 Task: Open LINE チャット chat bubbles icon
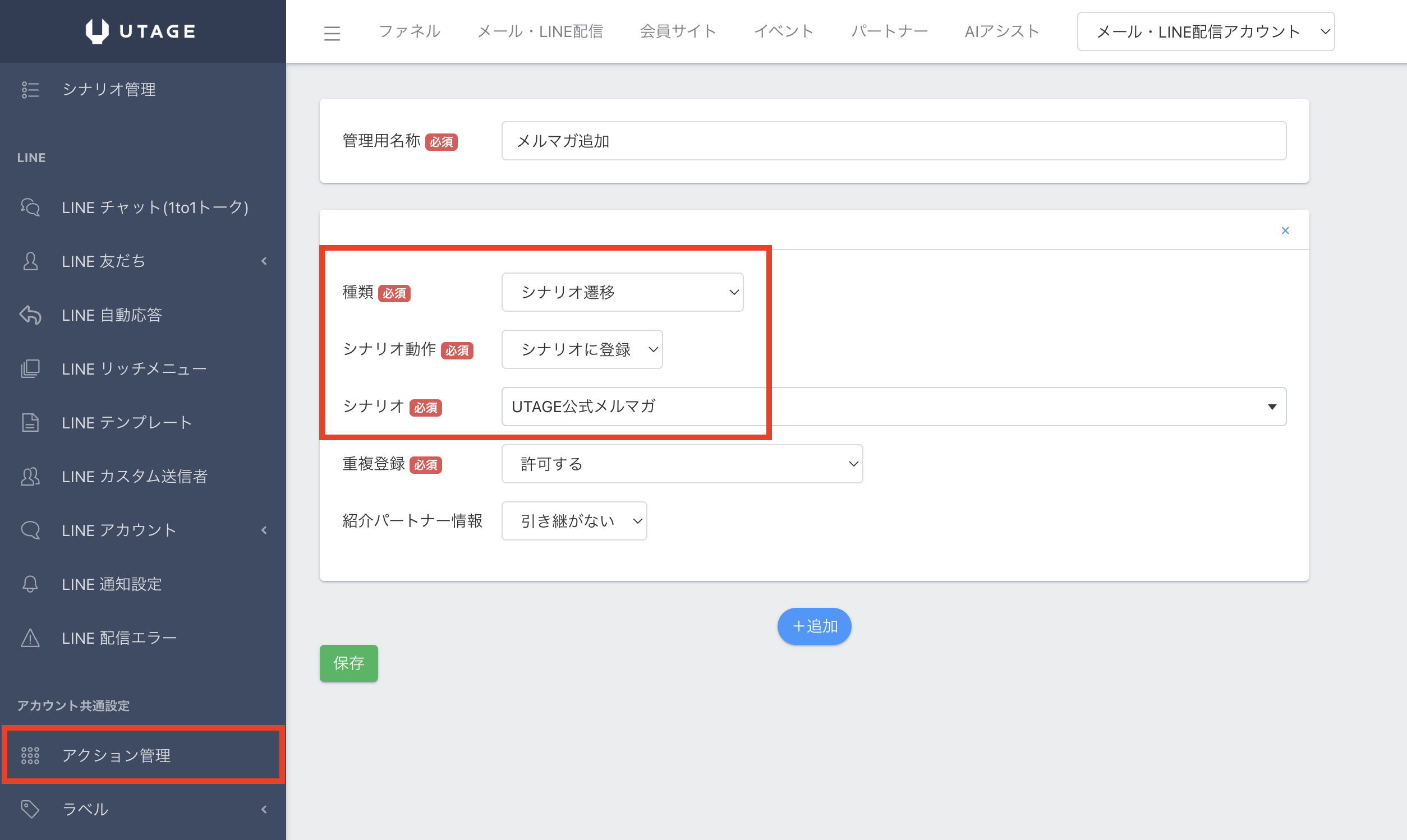tap(30, 207)
